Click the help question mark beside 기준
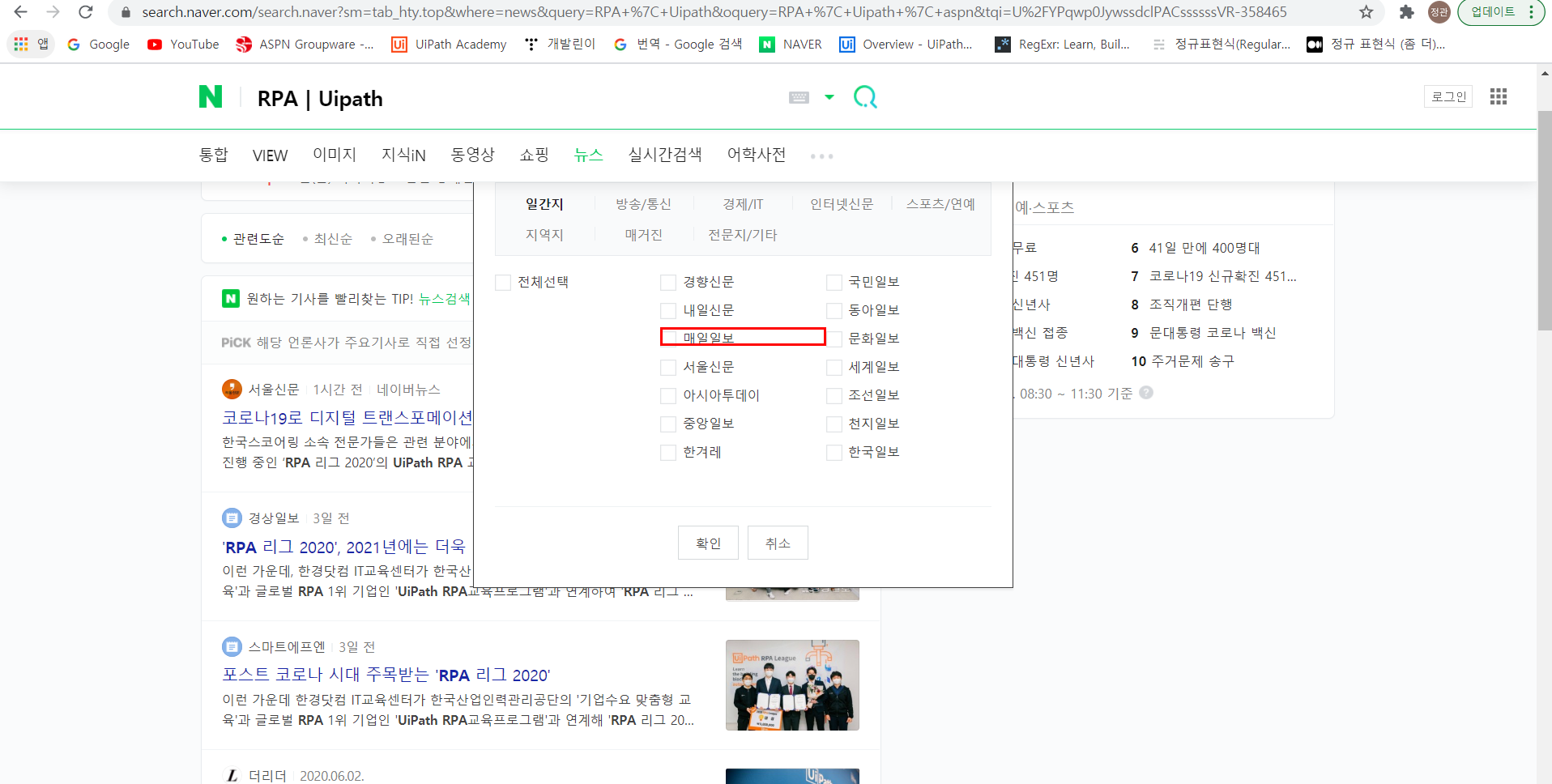Viewport: 1552px width, 784px height. click(x=1146, y=393)
